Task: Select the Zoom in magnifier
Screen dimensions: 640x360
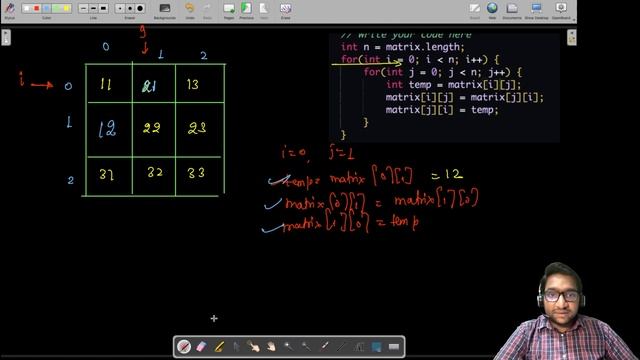Action: click(x=289, y=347)
